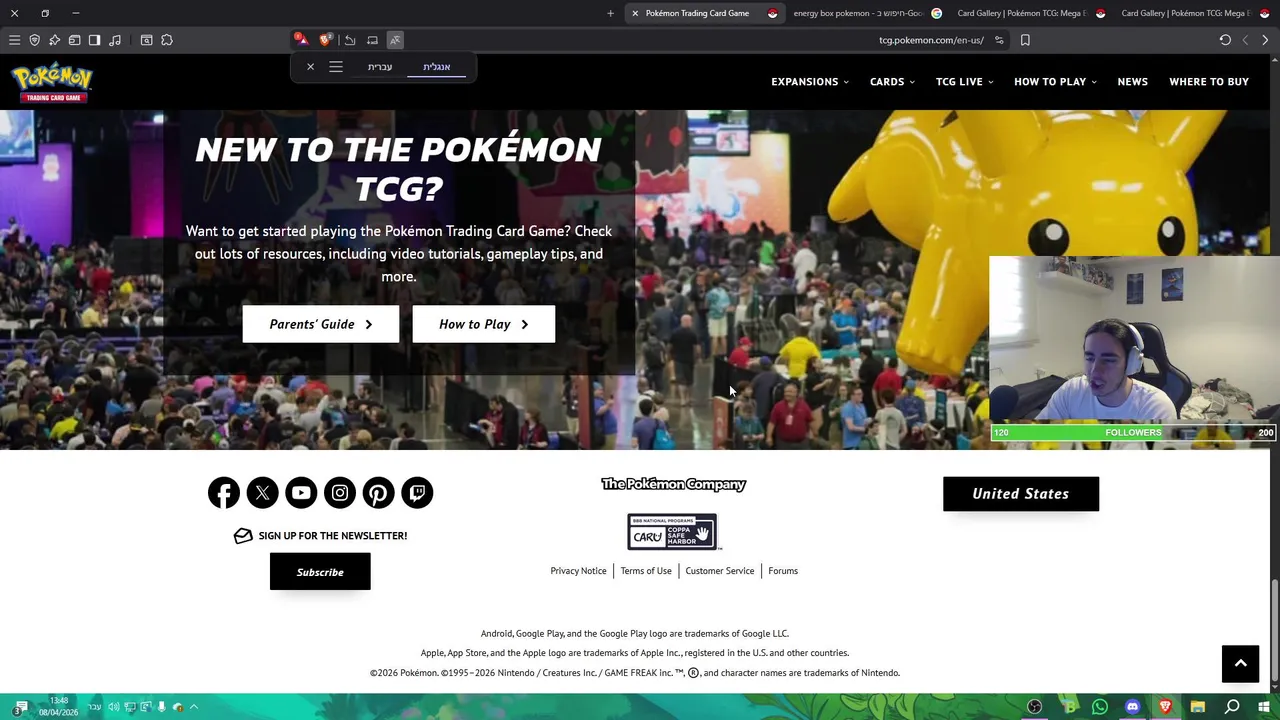Screen dimensions: 1280x720
Task: Click the How to Play hero button
Action: click(x=484, y=324)
